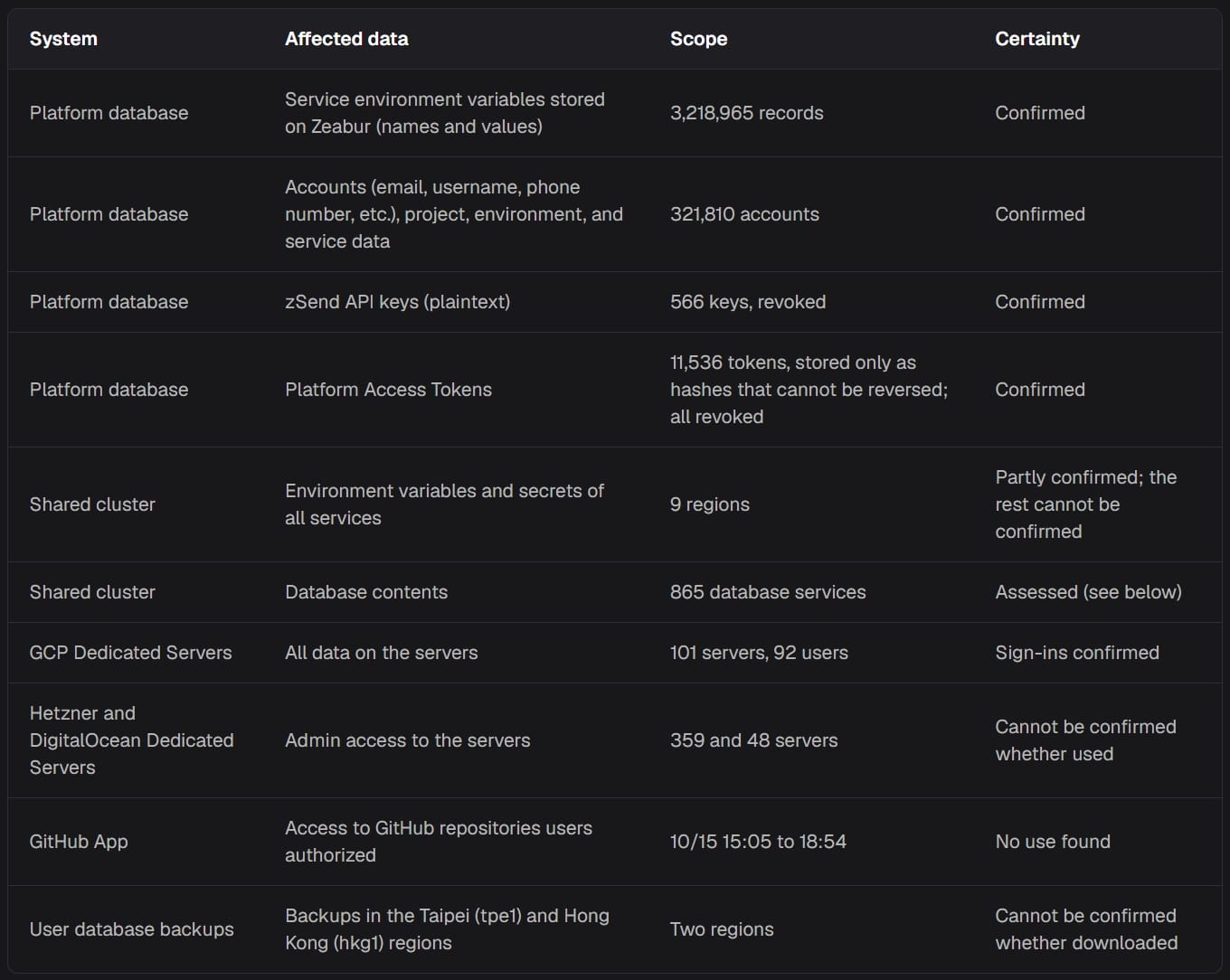The image size is (1230, 980).
Task: Click the Certainty column header
Action: pos(1037,39)
